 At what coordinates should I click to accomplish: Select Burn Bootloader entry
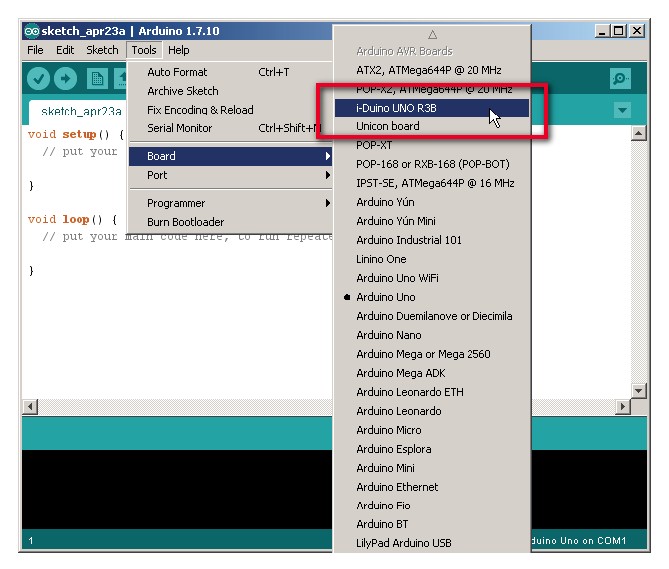[x=230, y=222]
